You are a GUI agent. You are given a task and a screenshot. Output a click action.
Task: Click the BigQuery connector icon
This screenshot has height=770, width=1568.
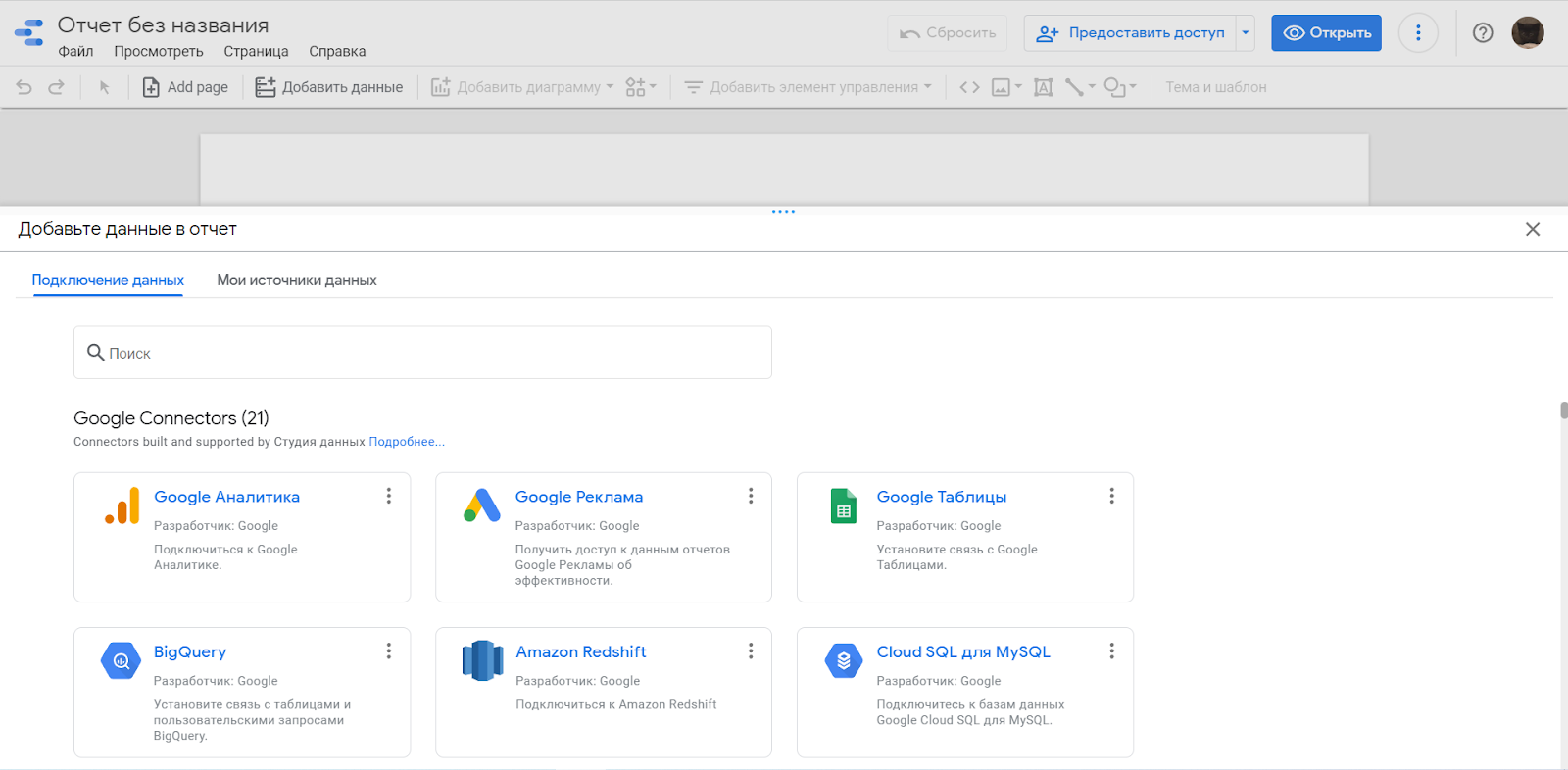click(121, 660)
